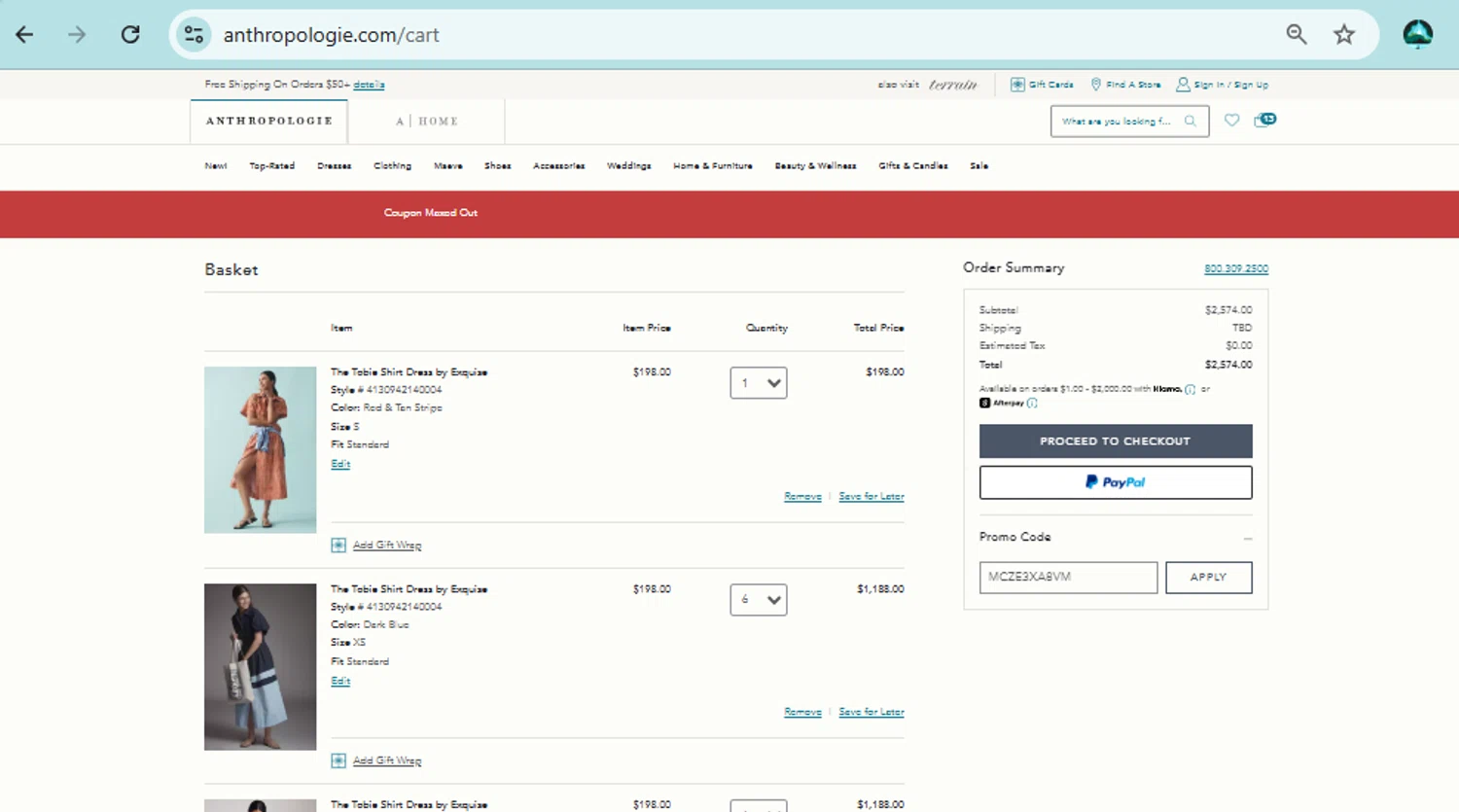Open the shopping basket icon

pyautogui.click(x=1264, y=120)
